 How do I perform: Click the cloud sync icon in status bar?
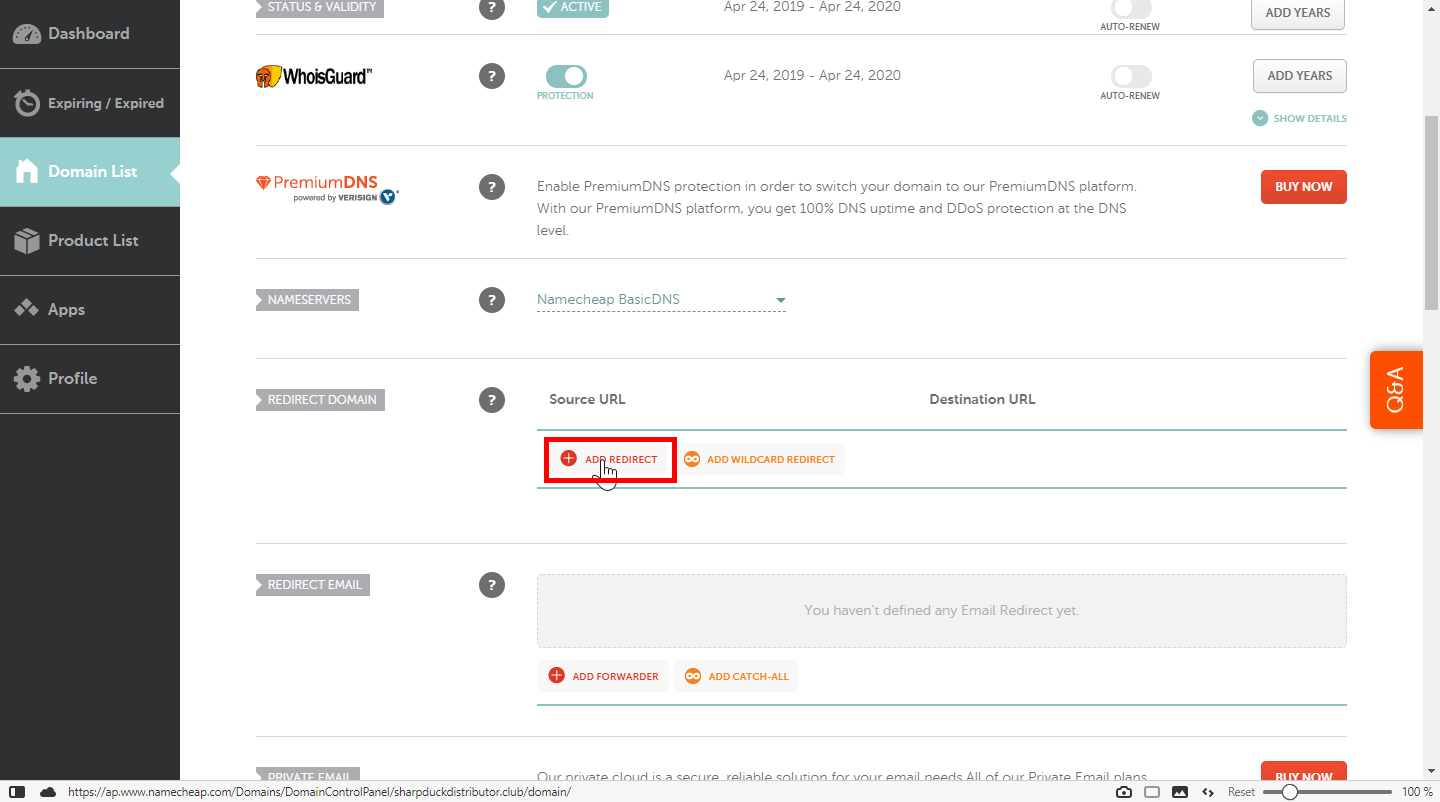click(x=48, y=792)
